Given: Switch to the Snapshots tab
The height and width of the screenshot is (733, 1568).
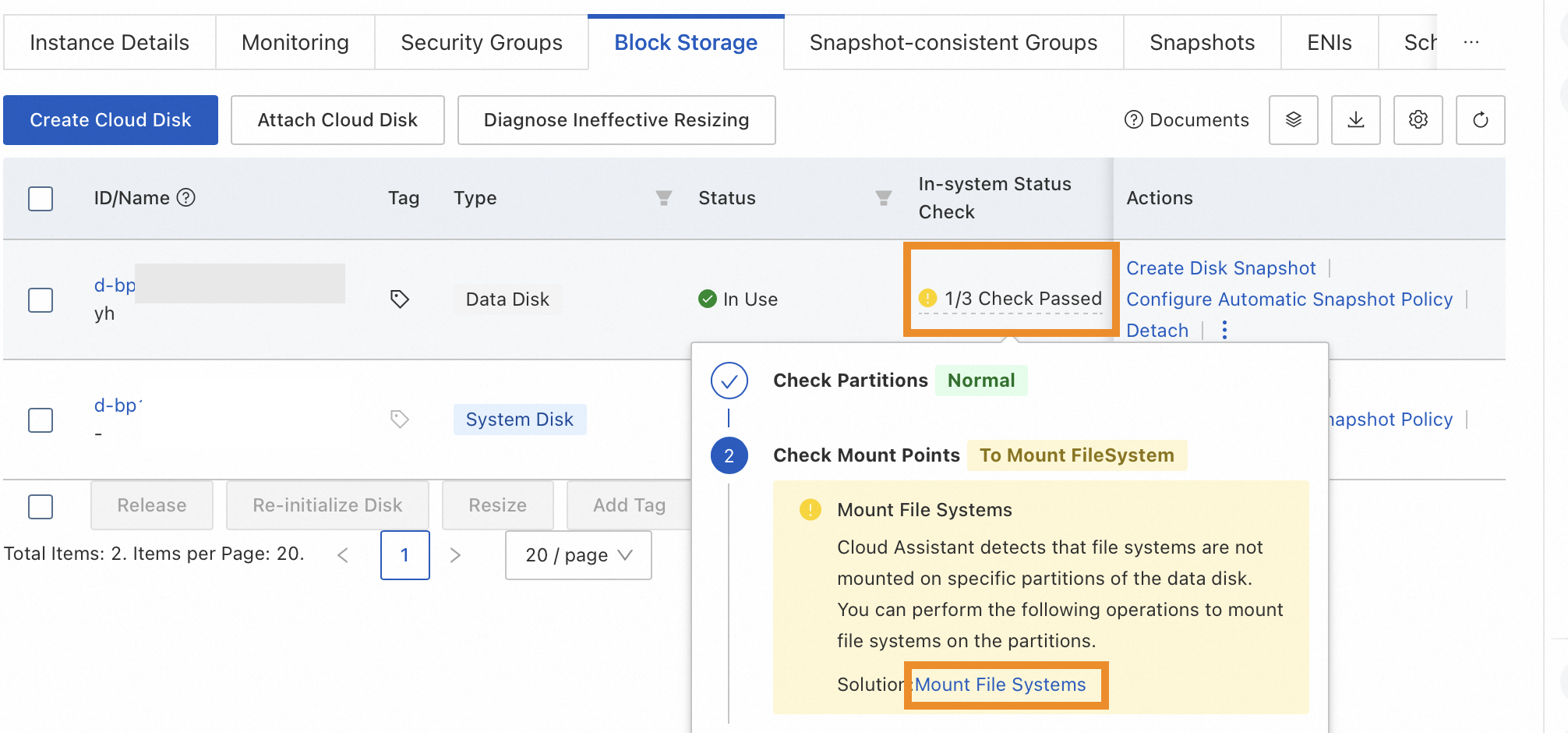Looking at the screenshot, I should click(1202, 42).
